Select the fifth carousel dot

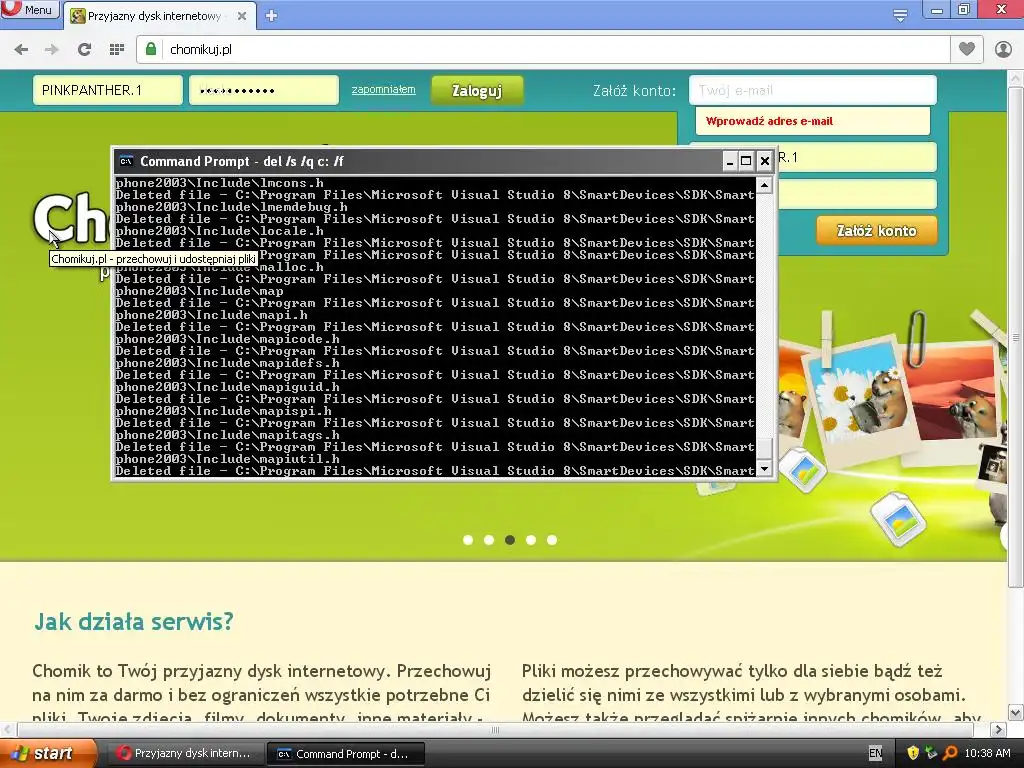coord(552,540)
